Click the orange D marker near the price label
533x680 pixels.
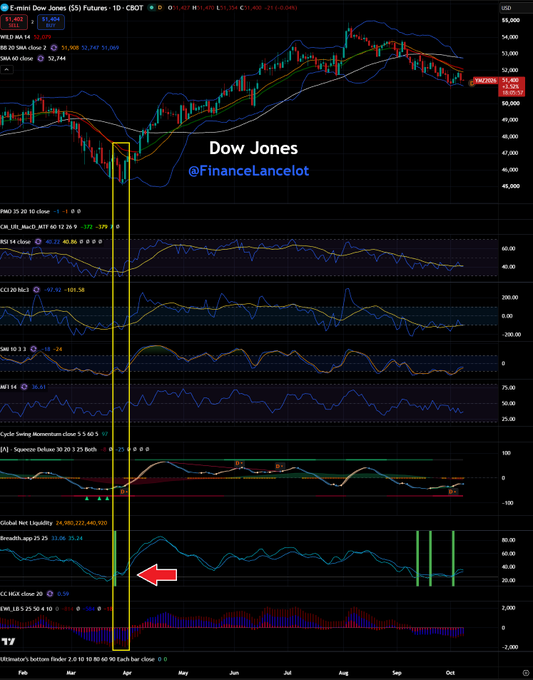click(x=472, y=83)
